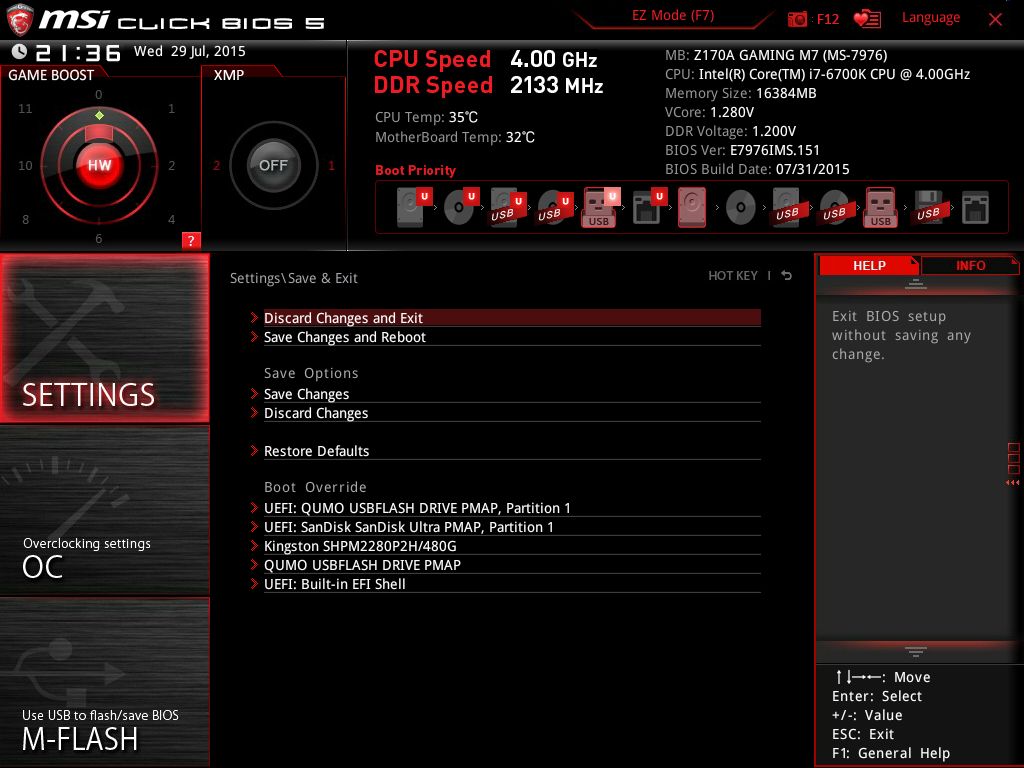Click the MSI dragon shield logo
Image resolution: width=1024 pixels, height=768 pixels.
click(x=19, y=19)
